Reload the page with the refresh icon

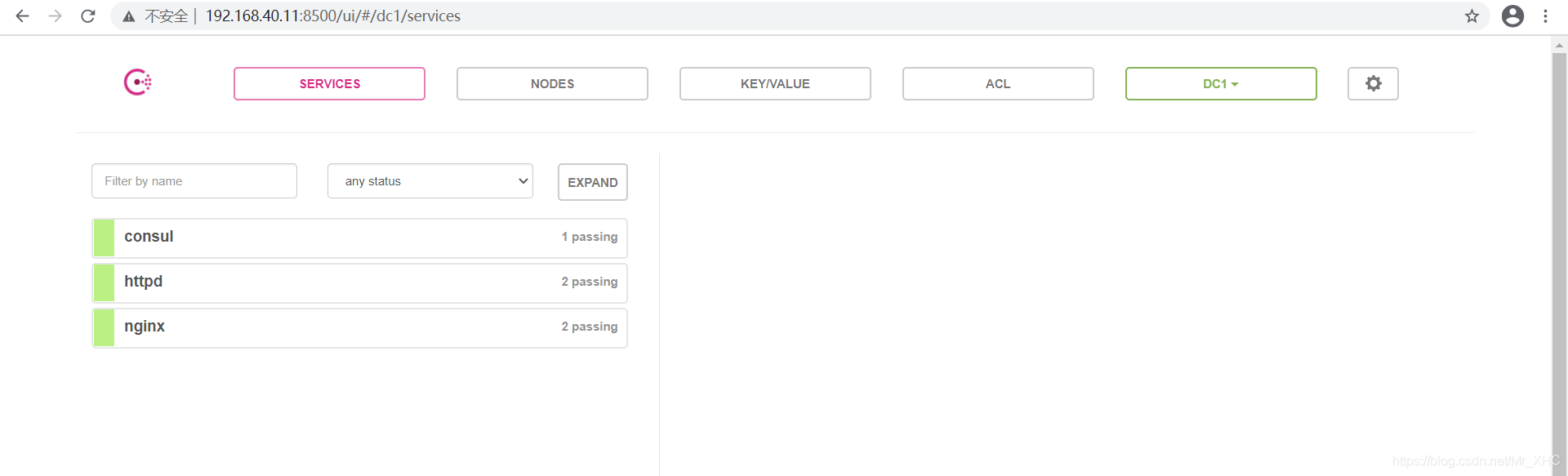point(88,16)
